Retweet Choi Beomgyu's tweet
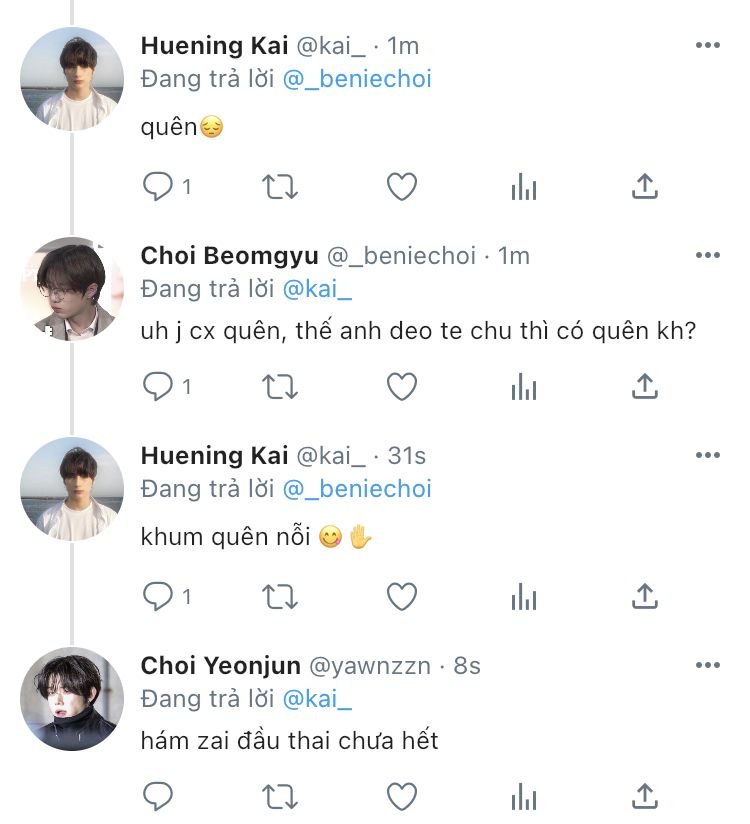This screenshot has width=750, height=824. (x=280, y=386)
